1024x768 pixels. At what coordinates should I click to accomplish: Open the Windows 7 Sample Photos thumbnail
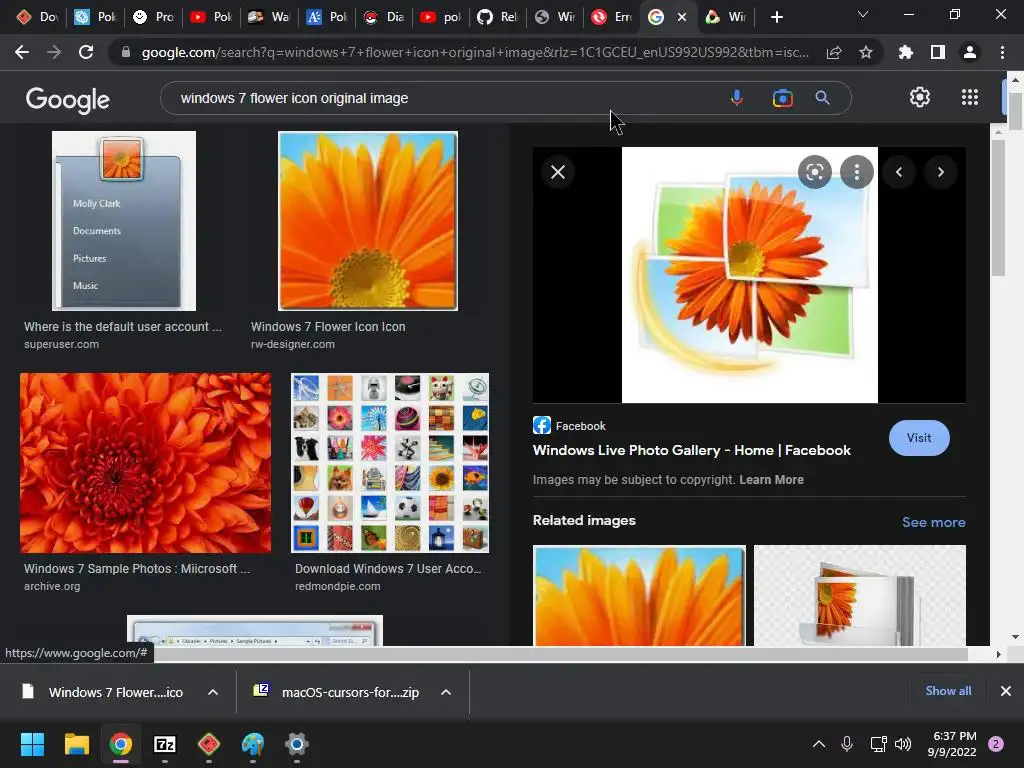(146, 463)
